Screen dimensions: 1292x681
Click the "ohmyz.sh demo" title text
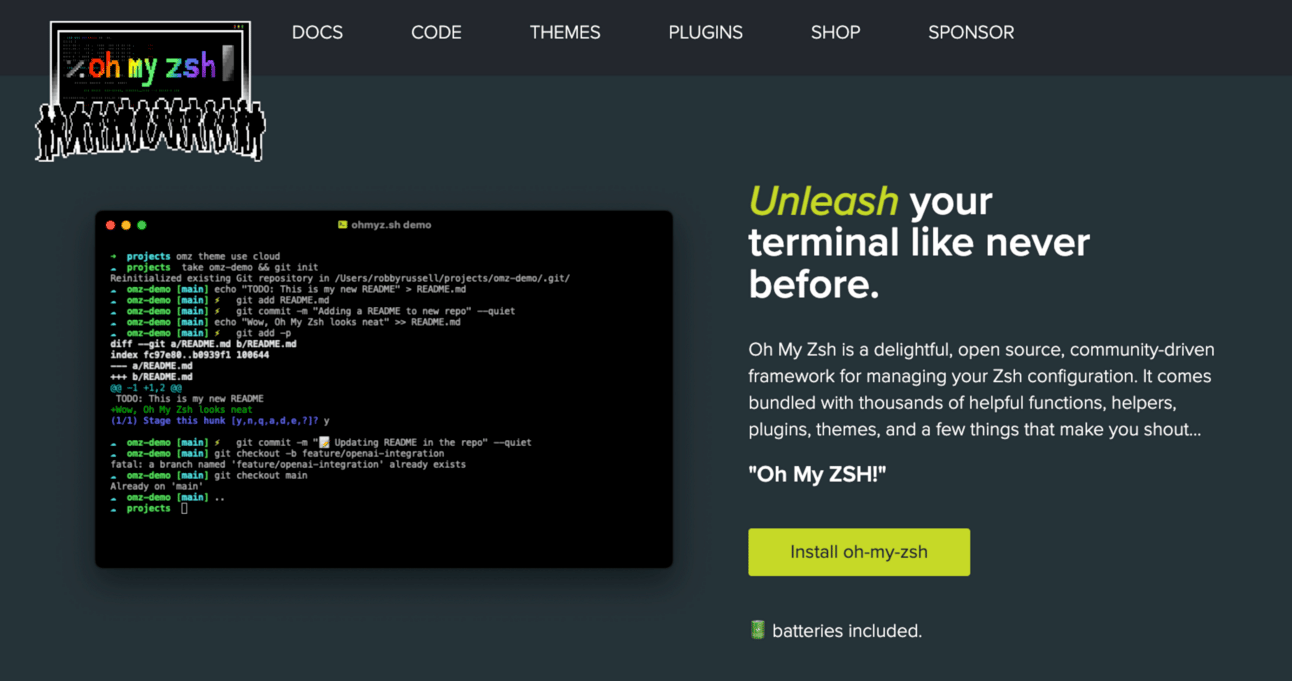(x=391, y=225)
